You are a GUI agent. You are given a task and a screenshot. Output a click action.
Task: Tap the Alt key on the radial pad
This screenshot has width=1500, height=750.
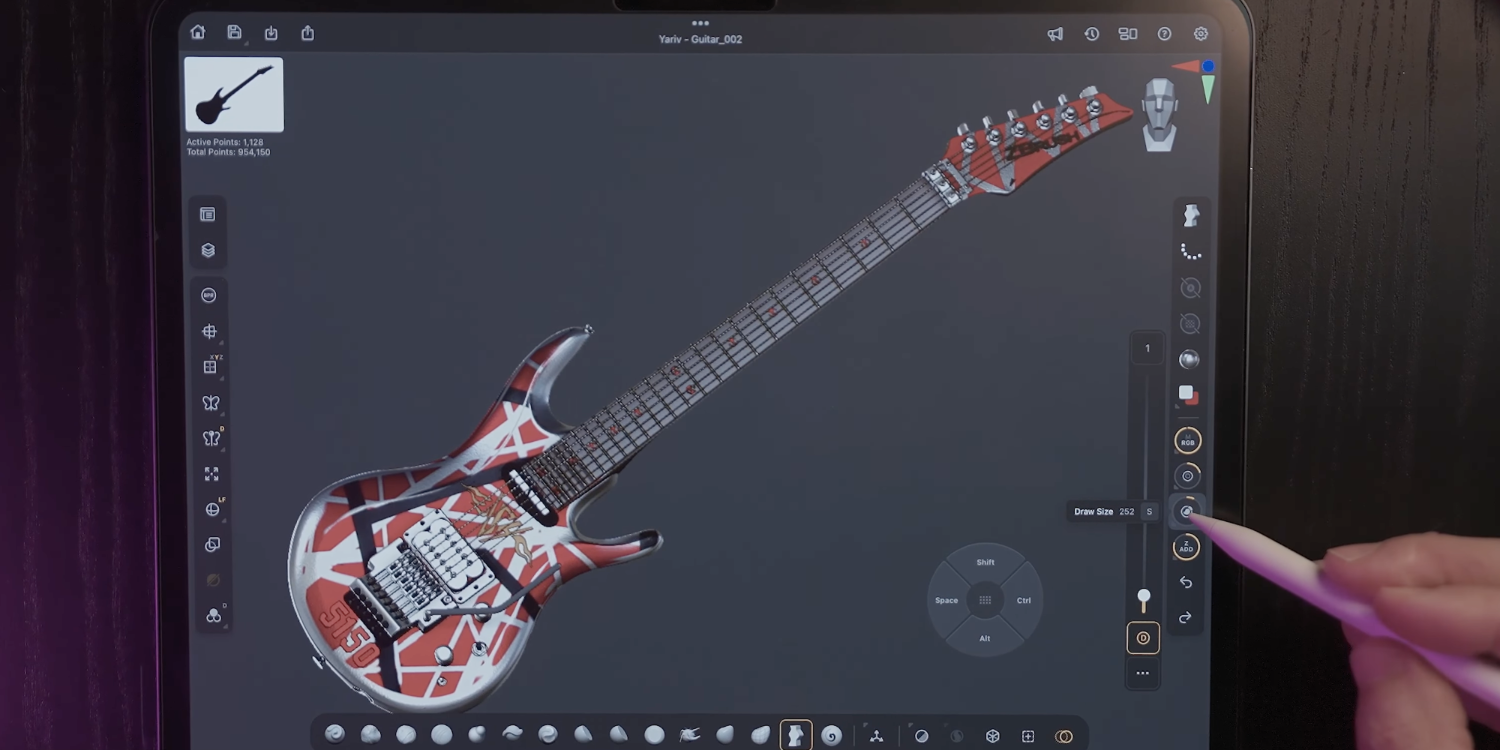click(985, 639)
